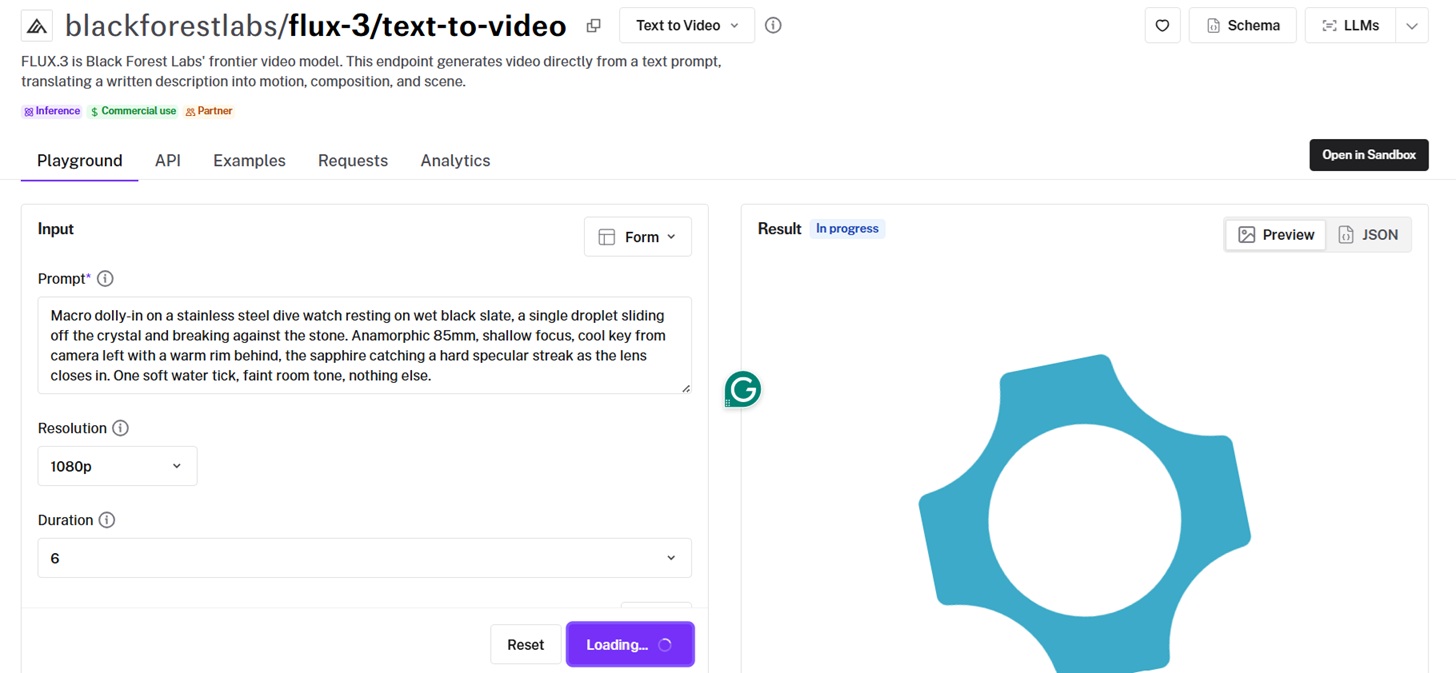This screenshot has width=1456, height=673.
Task: Favorite the model with heart icon
Action: tap(1162, 25)
